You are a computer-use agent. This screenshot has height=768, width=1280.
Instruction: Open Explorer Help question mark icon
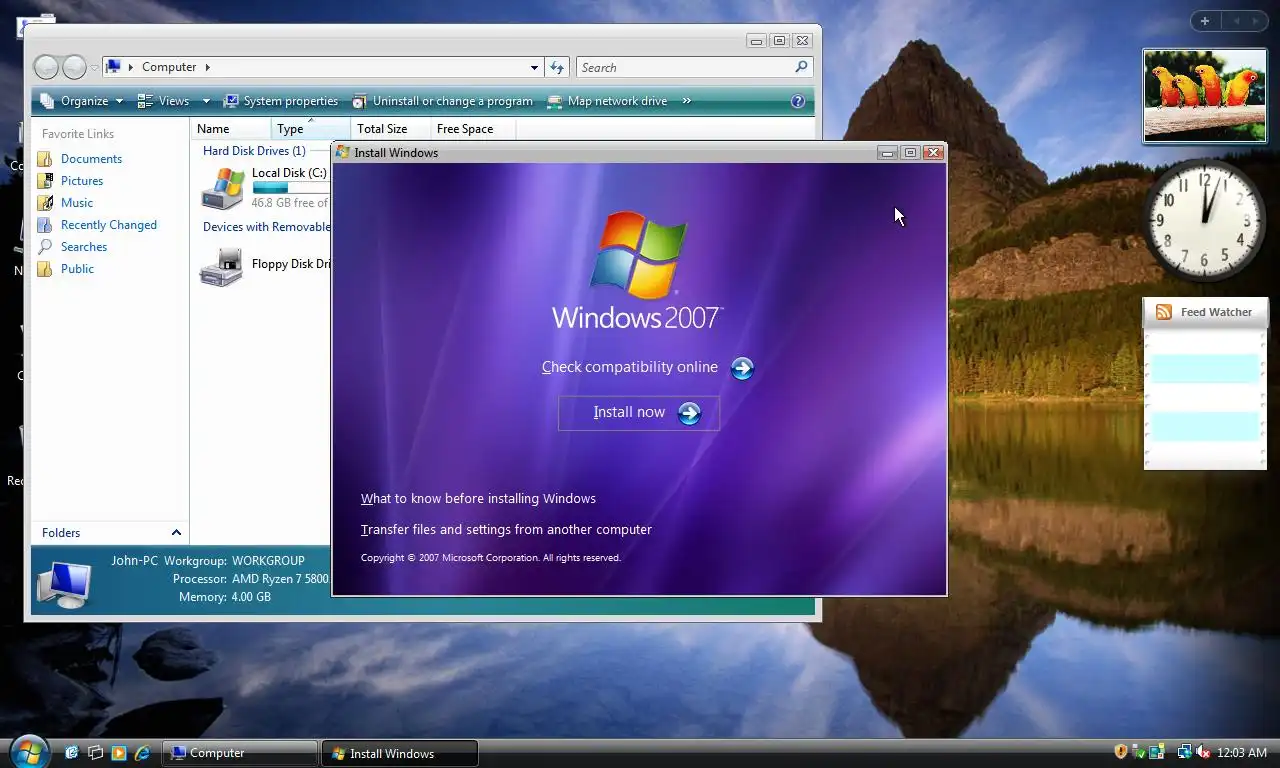point(798,101)
